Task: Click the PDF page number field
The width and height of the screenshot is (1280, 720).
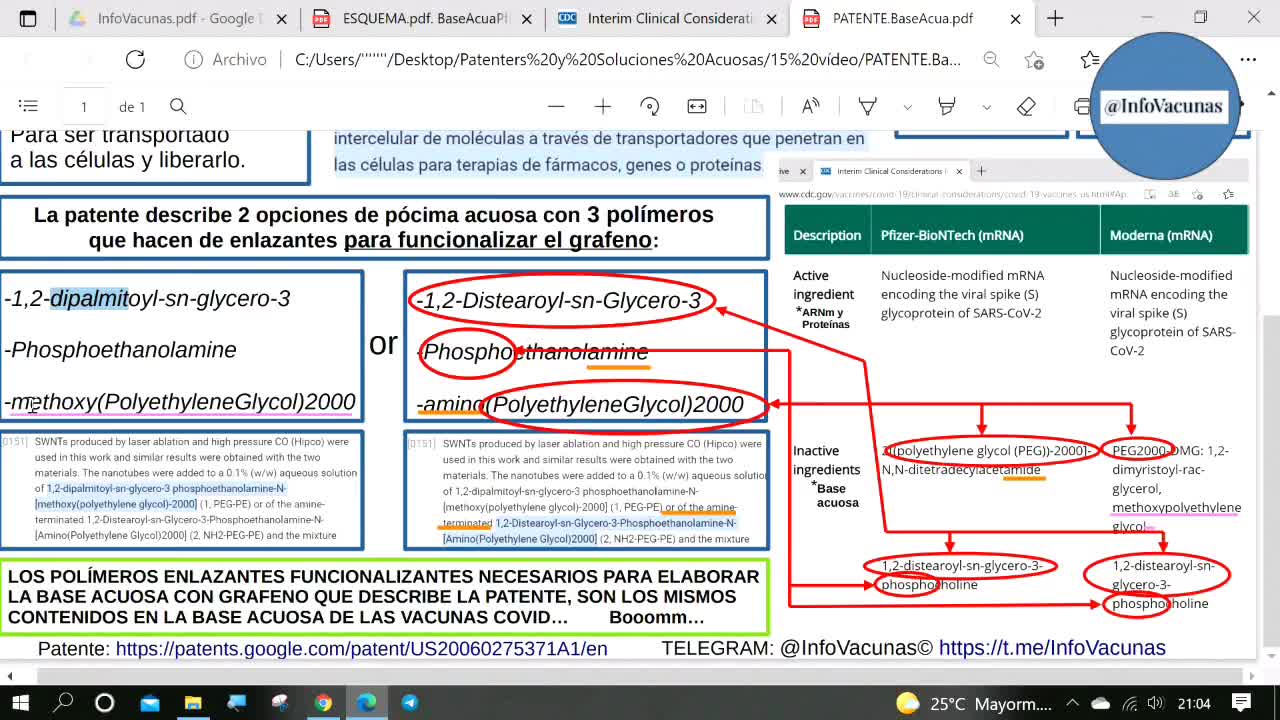Action: coord(84,106)
